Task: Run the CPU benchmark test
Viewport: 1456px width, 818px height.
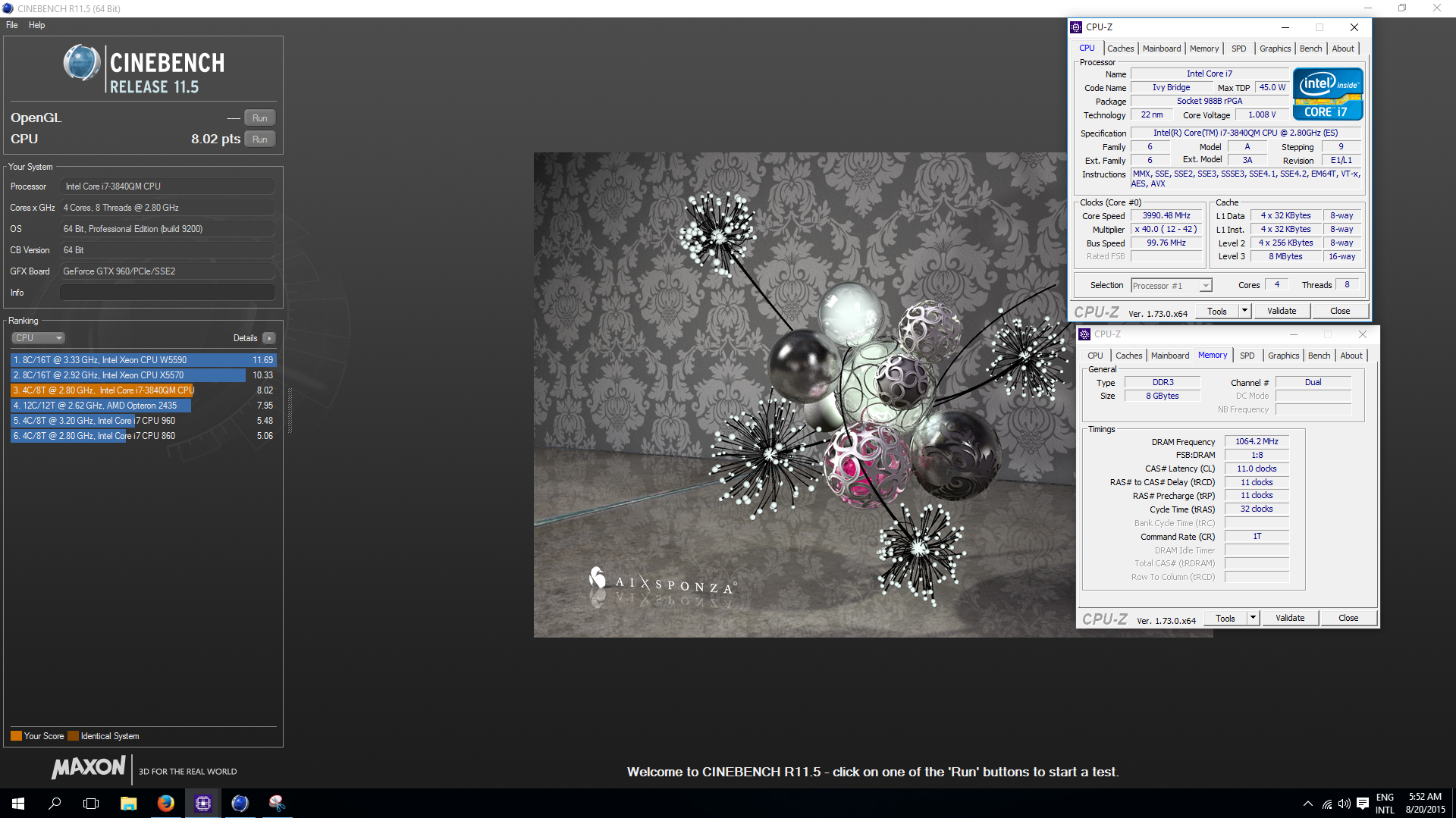Action: (x=260, y=139)
